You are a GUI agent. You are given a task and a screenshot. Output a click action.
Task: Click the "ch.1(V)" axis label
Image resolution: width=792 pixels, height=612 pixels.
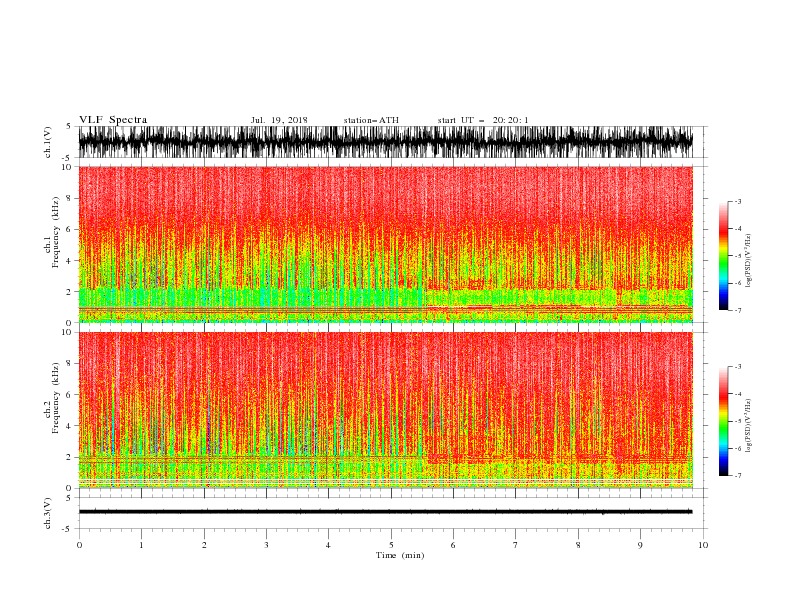click(48, 142)
